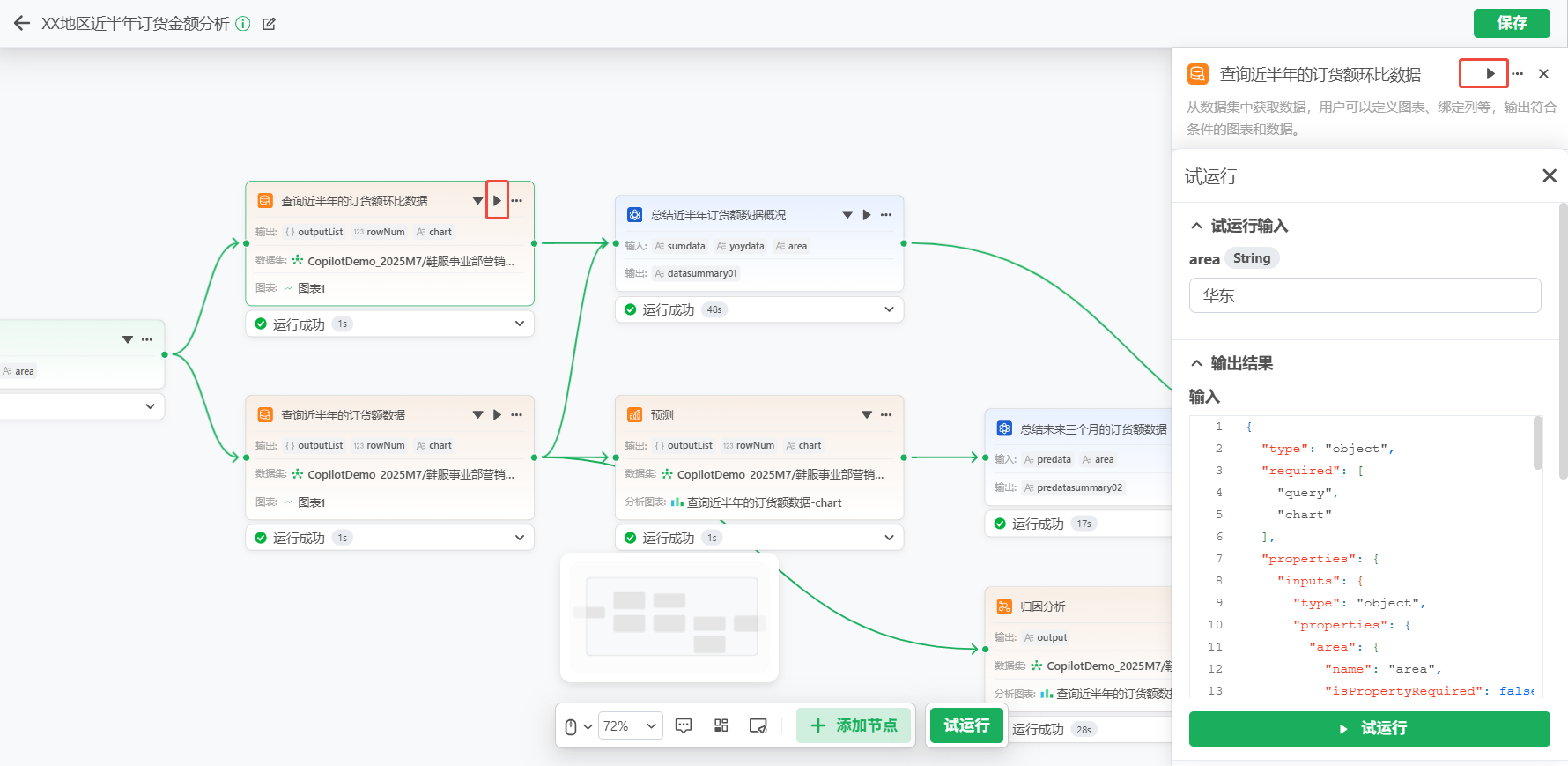
Task: Run the 查询近半年的订货额环比数据 node with play icon
Action: tap(497, 201)
